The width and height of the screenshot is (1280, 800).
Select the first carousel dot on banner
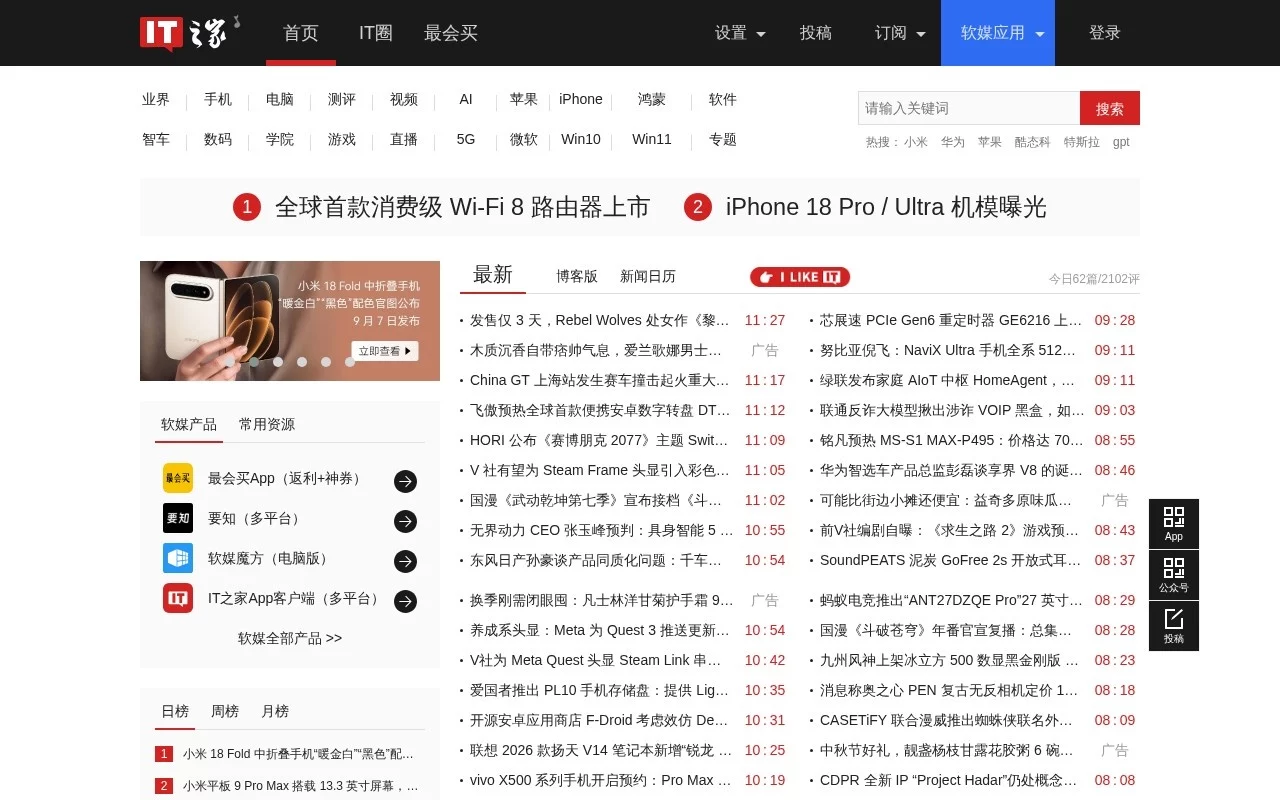[230, 362]
